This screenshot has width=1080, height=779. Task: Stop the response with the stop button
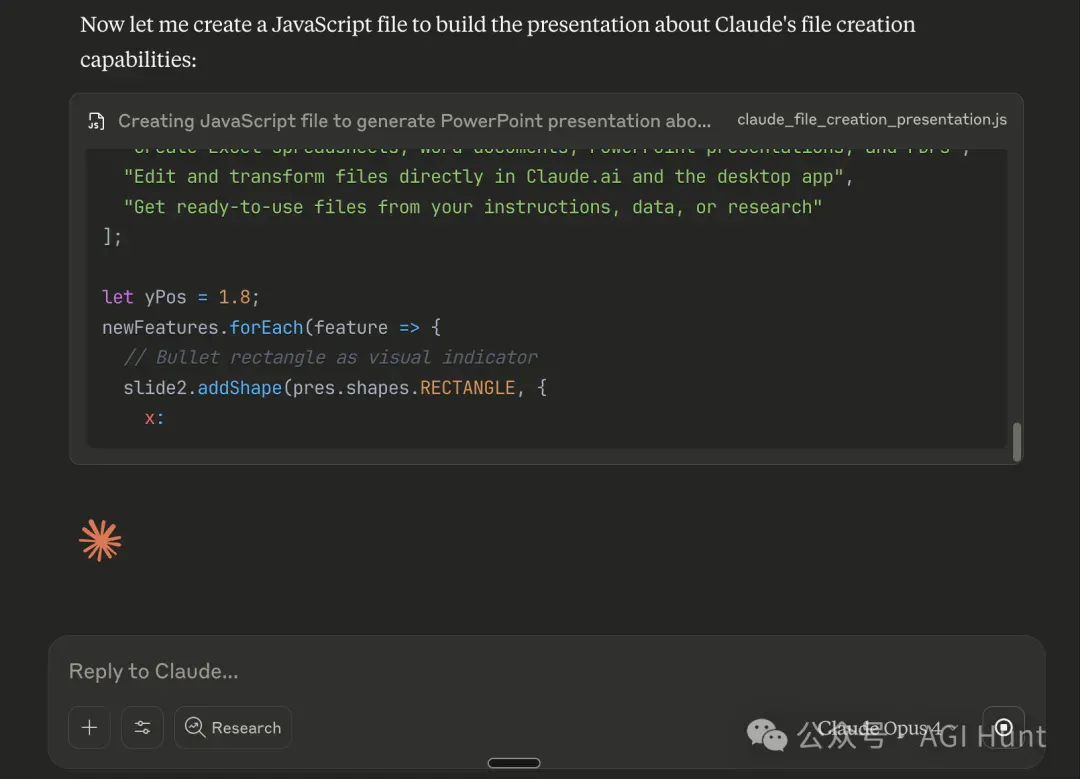(x=1004, y=727)
